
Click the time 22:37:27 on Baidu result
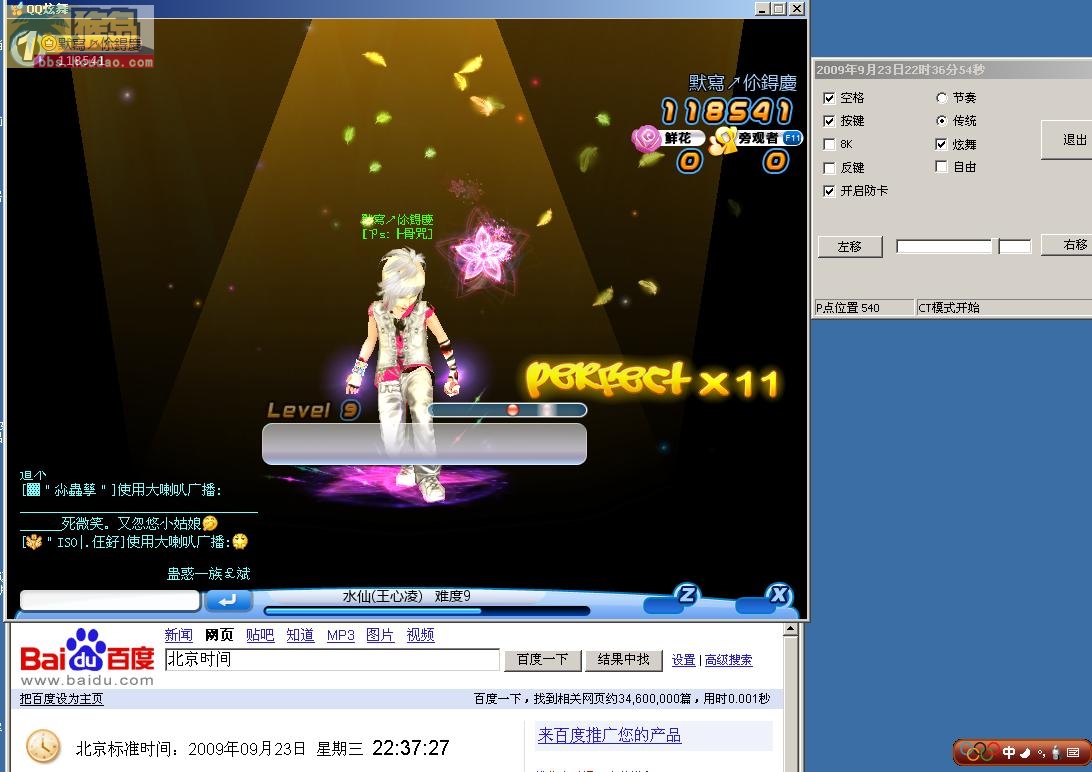[411, 748]
